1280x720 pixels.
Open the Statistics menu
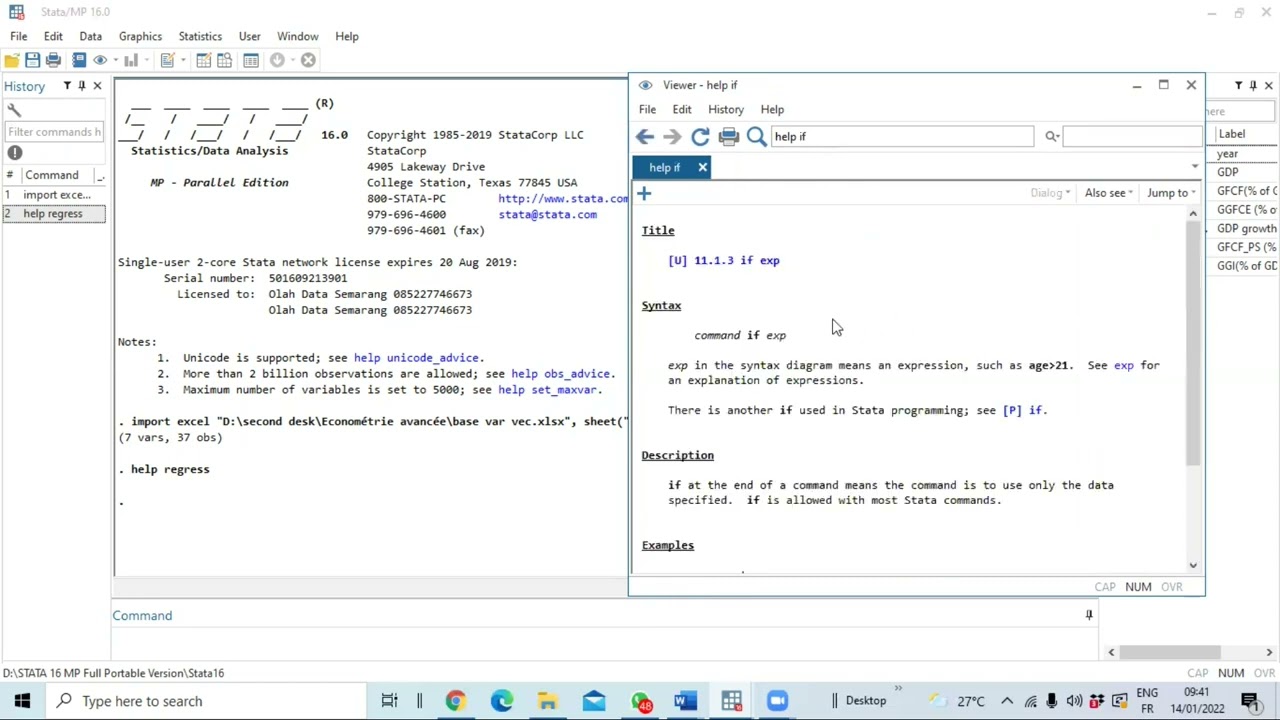[200, 36]
